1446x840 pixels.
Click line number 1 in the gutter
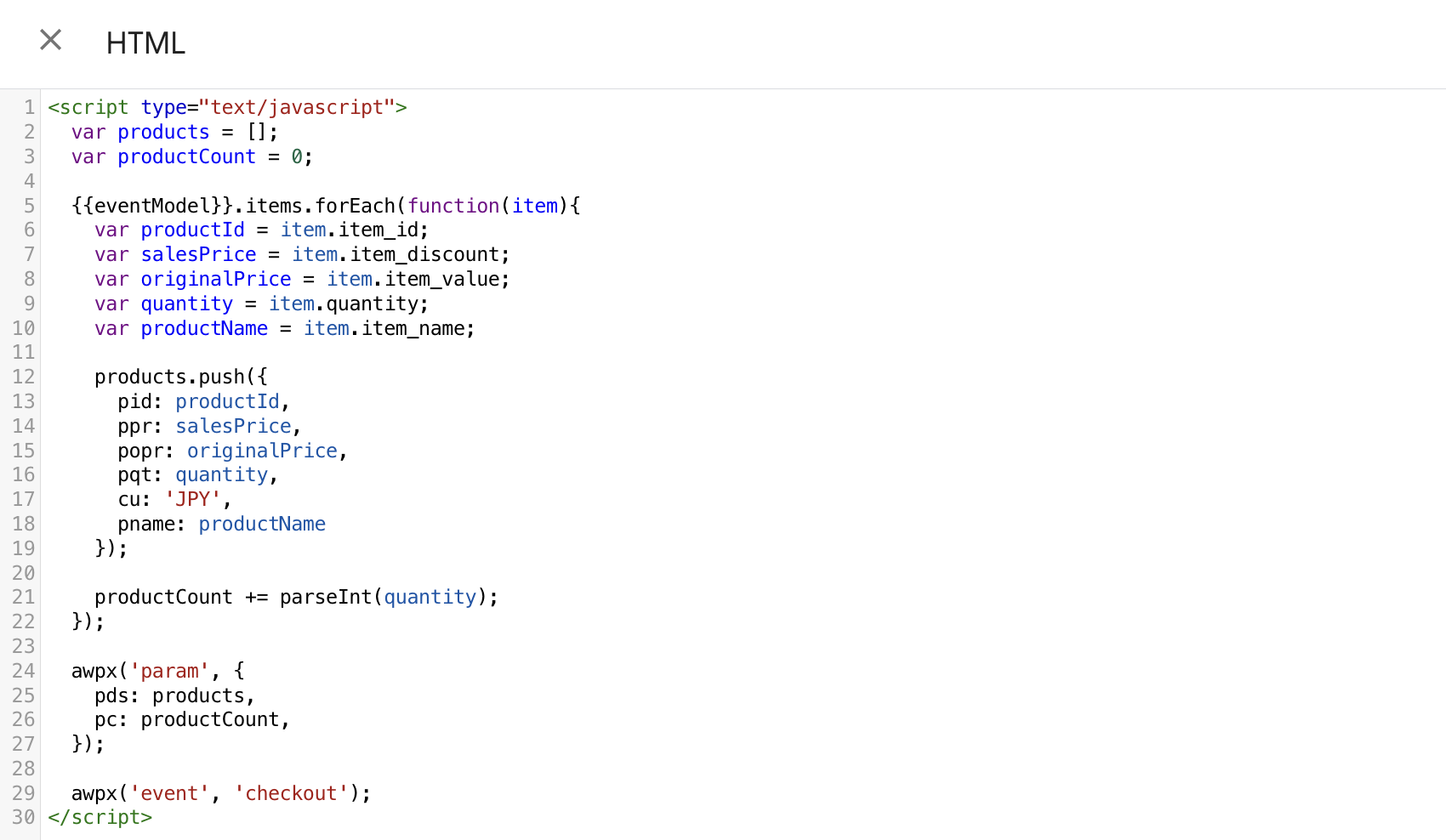pos(29,107)
